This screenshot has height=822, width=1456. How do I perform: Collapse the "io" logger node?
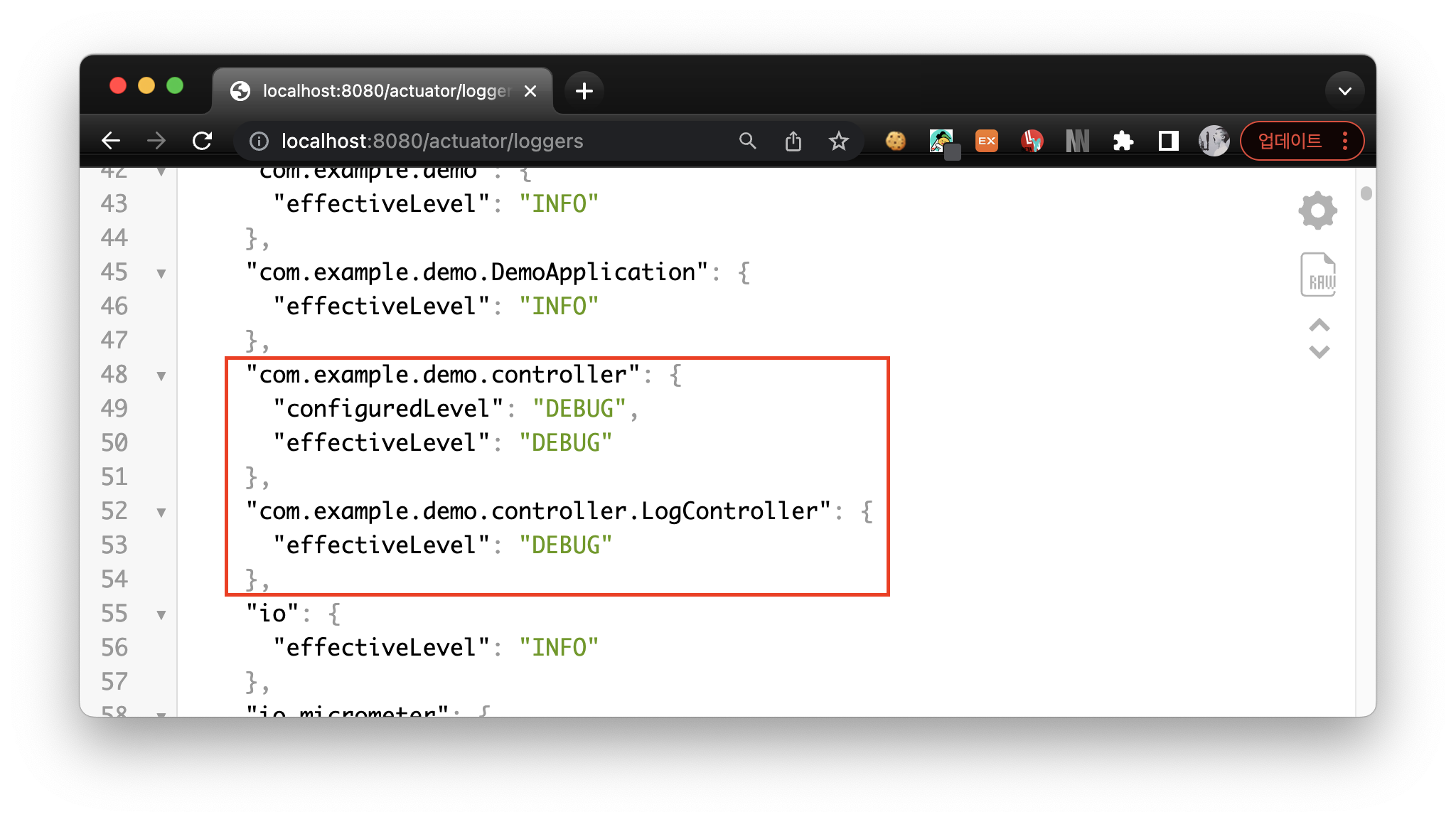click(x=161, y=614)
